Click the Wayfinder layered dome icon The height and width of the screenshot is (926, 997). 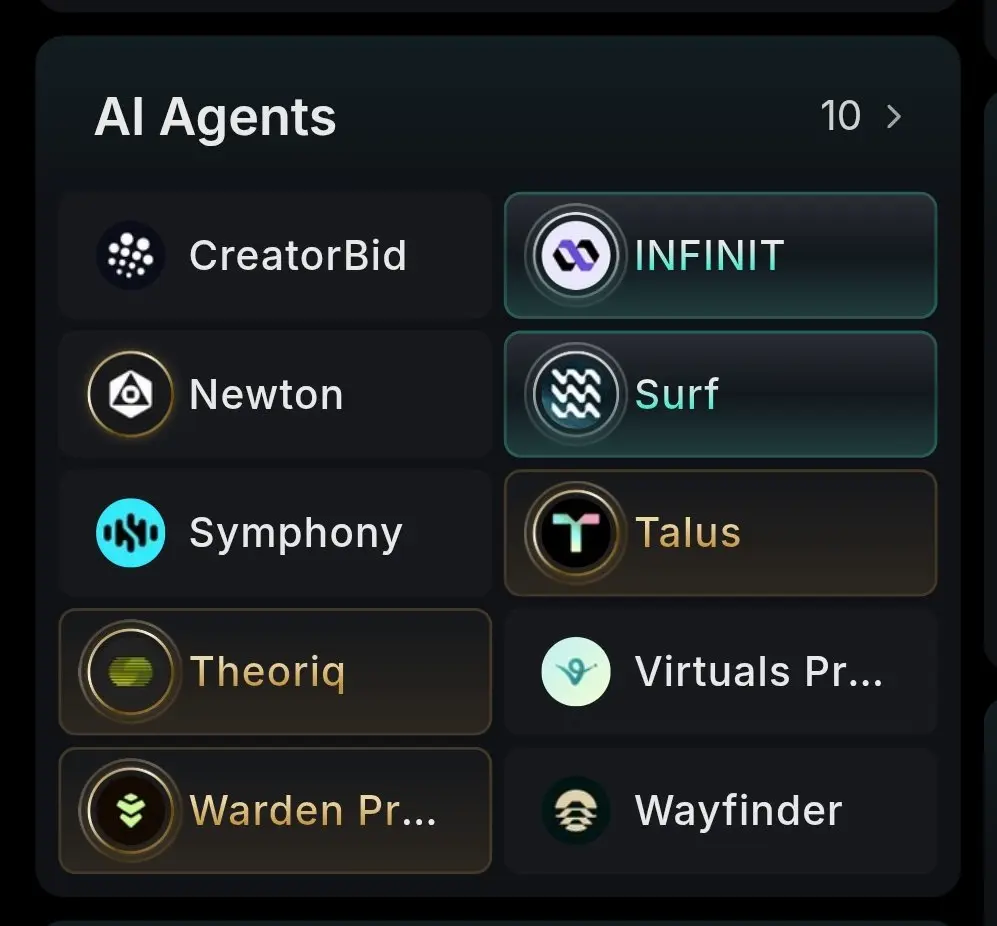coord(575,810)
